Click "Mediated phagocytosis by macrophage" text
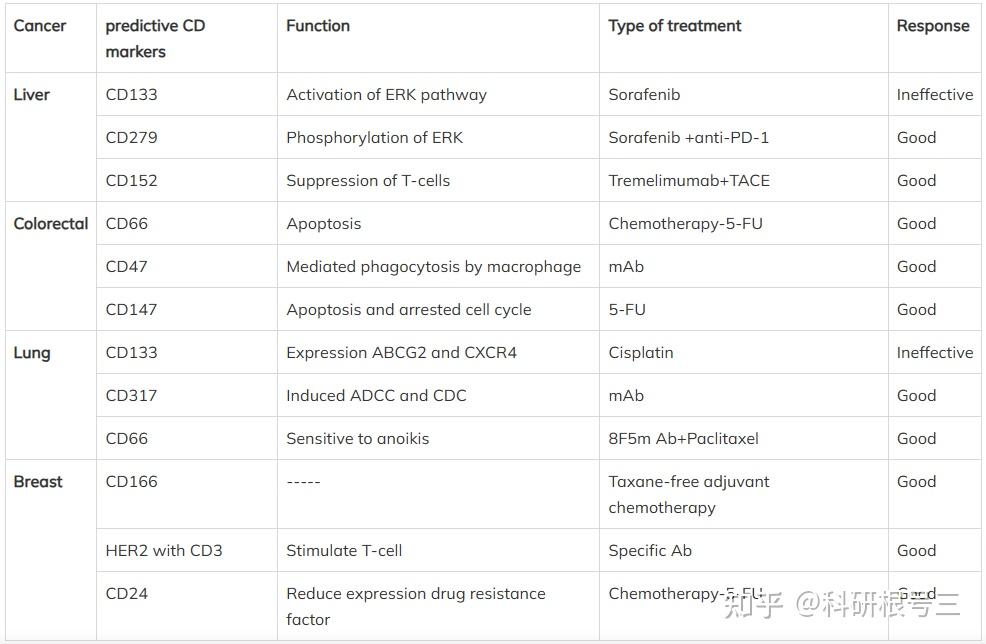Screen dimensions: 986x644 [x=433, y=267]
